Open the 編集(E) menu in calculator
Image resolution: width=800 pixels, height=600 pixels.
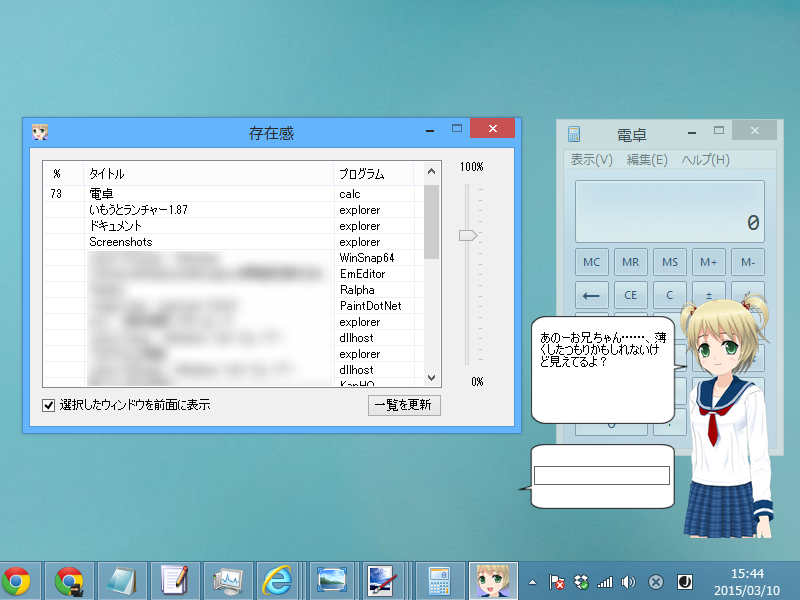coord(647,160)
